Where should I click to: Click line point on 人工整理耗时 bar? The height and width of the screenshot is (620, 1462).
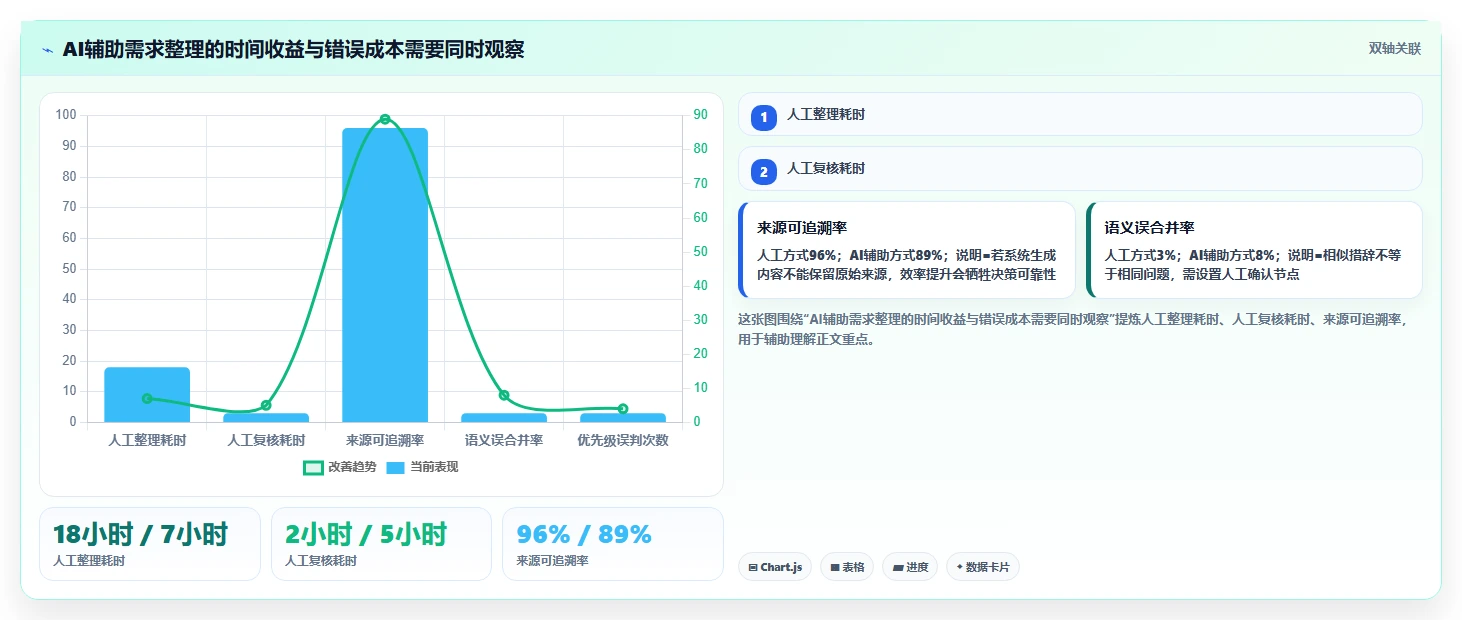(147, 398)
